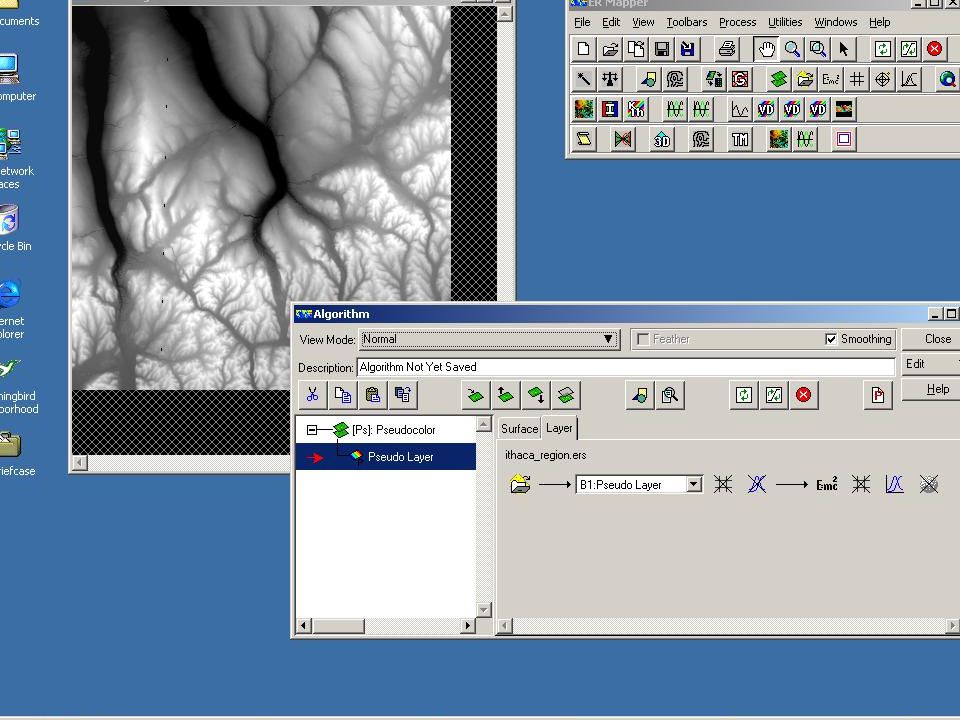This screenshot has height=720, width=960.
Task: Click the Kh color icon
Action: click(x=636, y=109)
